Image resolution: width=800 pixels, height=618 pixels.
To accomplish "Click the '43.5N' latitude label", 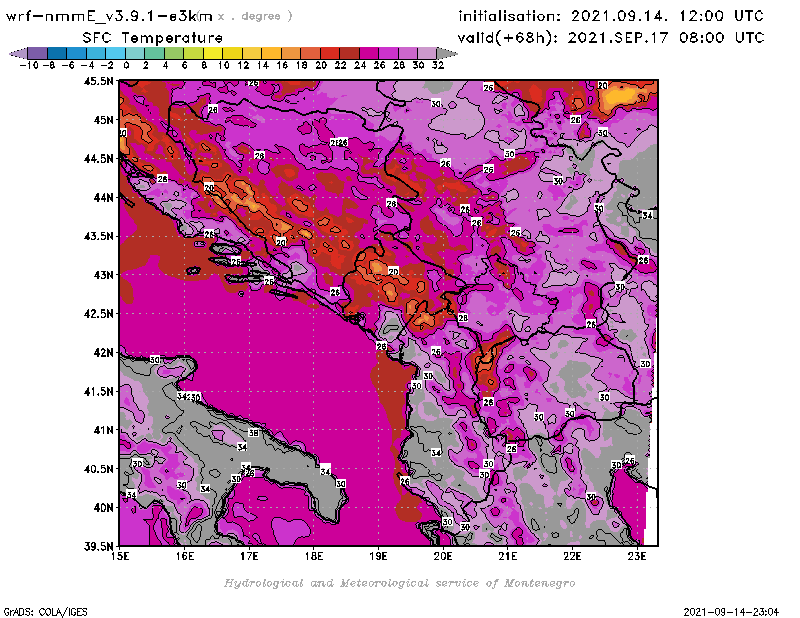I will 98,236.
